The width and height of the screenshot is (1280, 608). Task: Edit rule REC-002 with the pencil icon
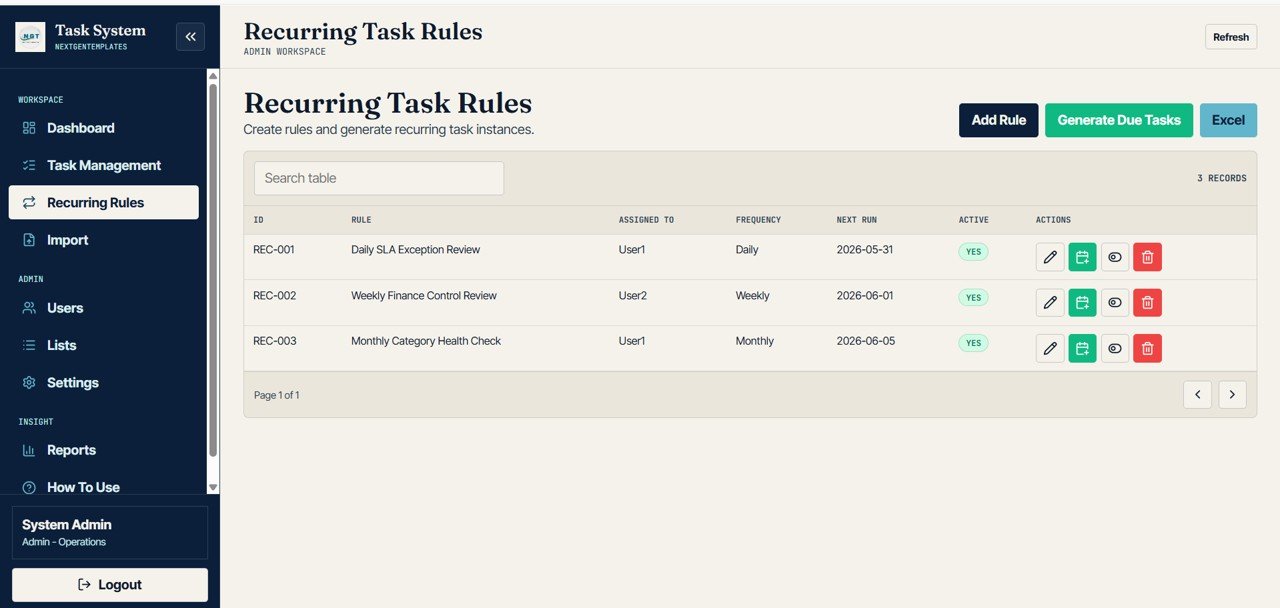1050,302
